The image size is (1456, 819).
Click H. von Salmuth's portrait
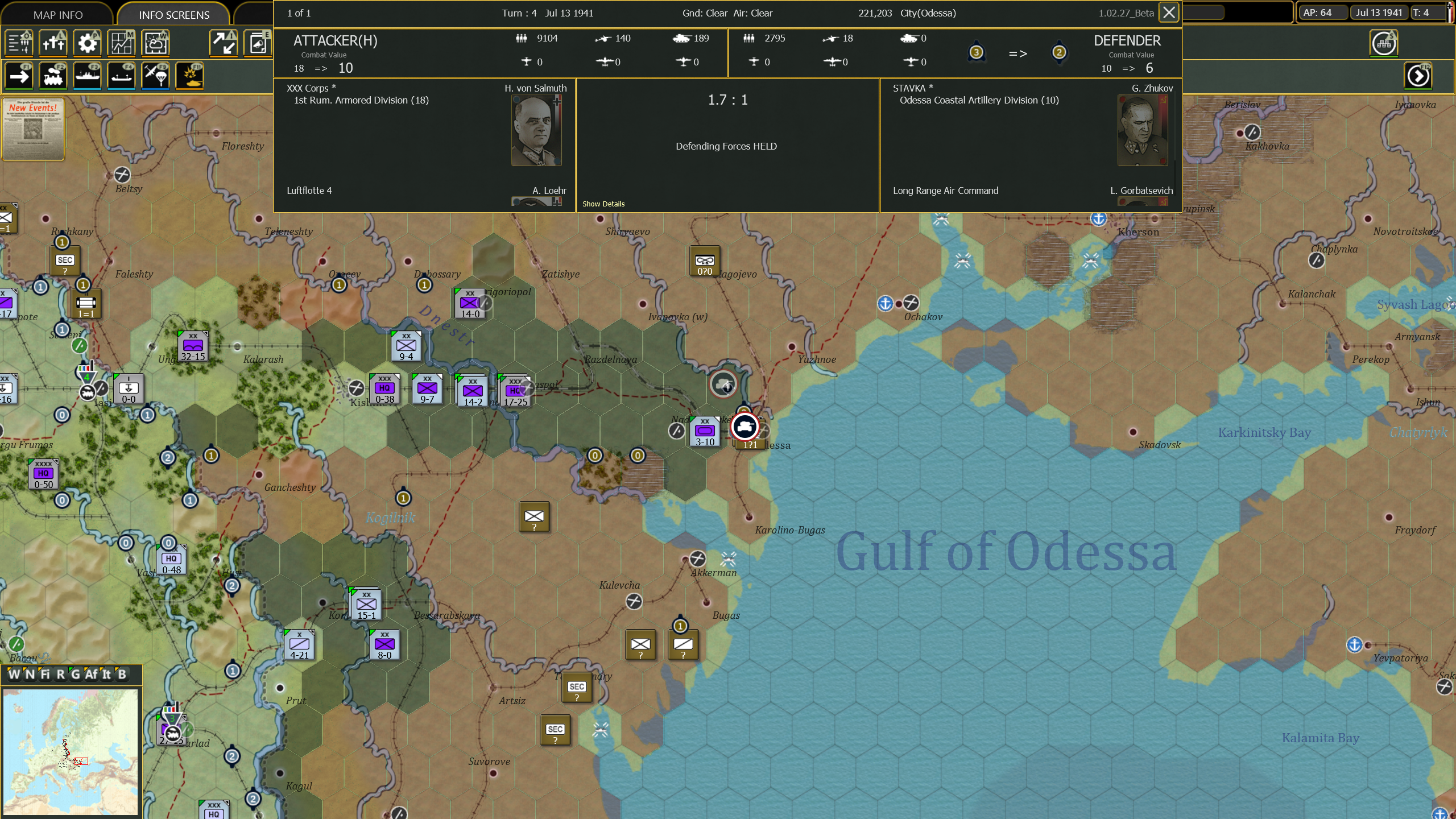(x=536, y=130)
